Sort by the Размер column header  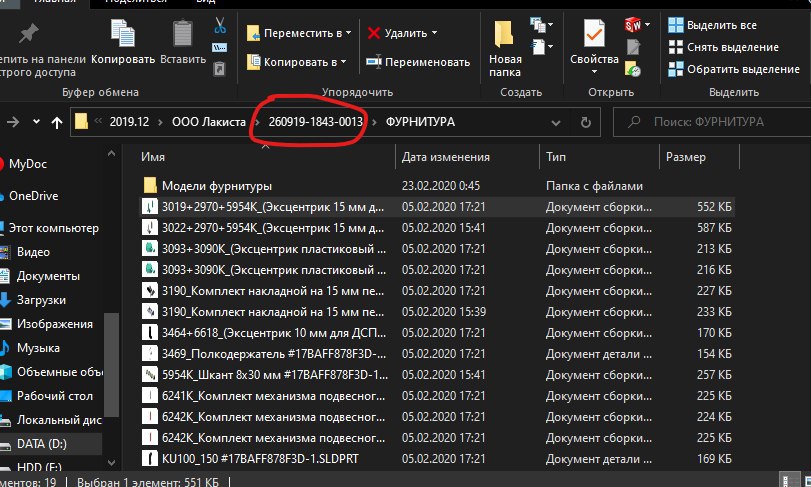686,157
